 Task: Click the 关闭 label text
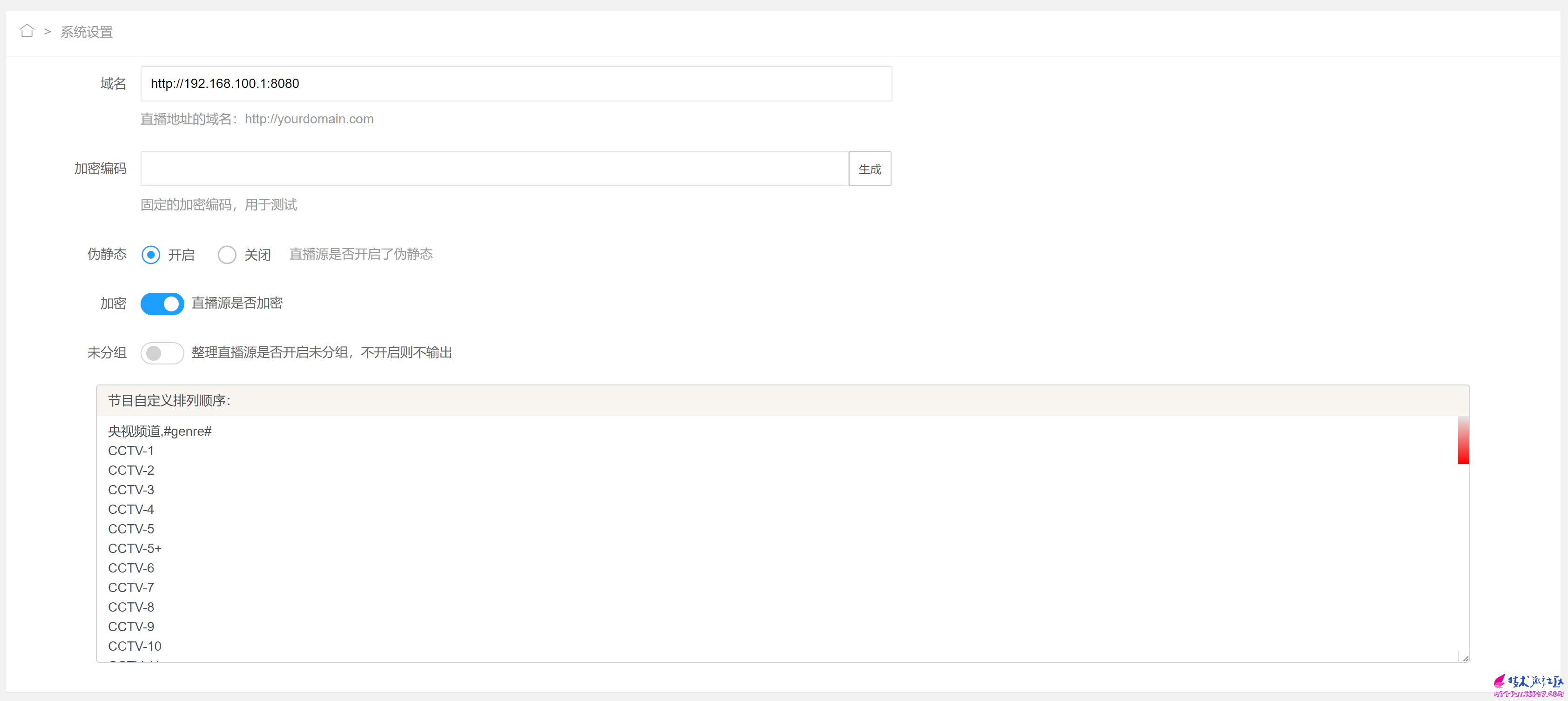[257, 255]
